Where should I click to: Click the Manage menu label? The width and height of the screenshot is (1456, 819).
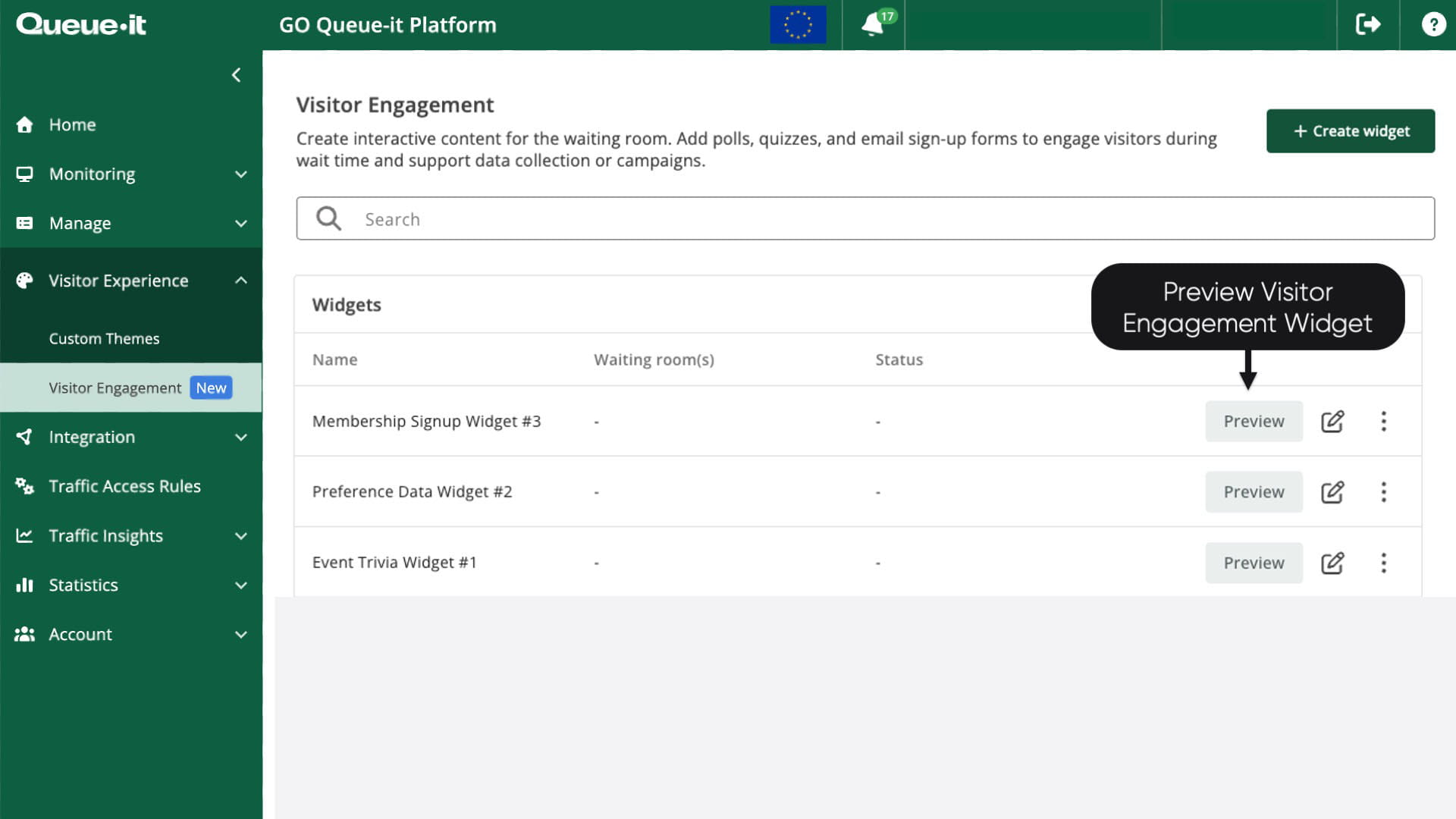click(x=80, y=223)
